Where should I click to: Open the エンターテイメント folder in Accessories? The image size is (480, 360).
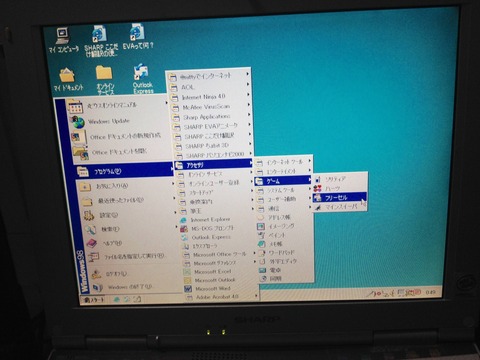point(283,171)
